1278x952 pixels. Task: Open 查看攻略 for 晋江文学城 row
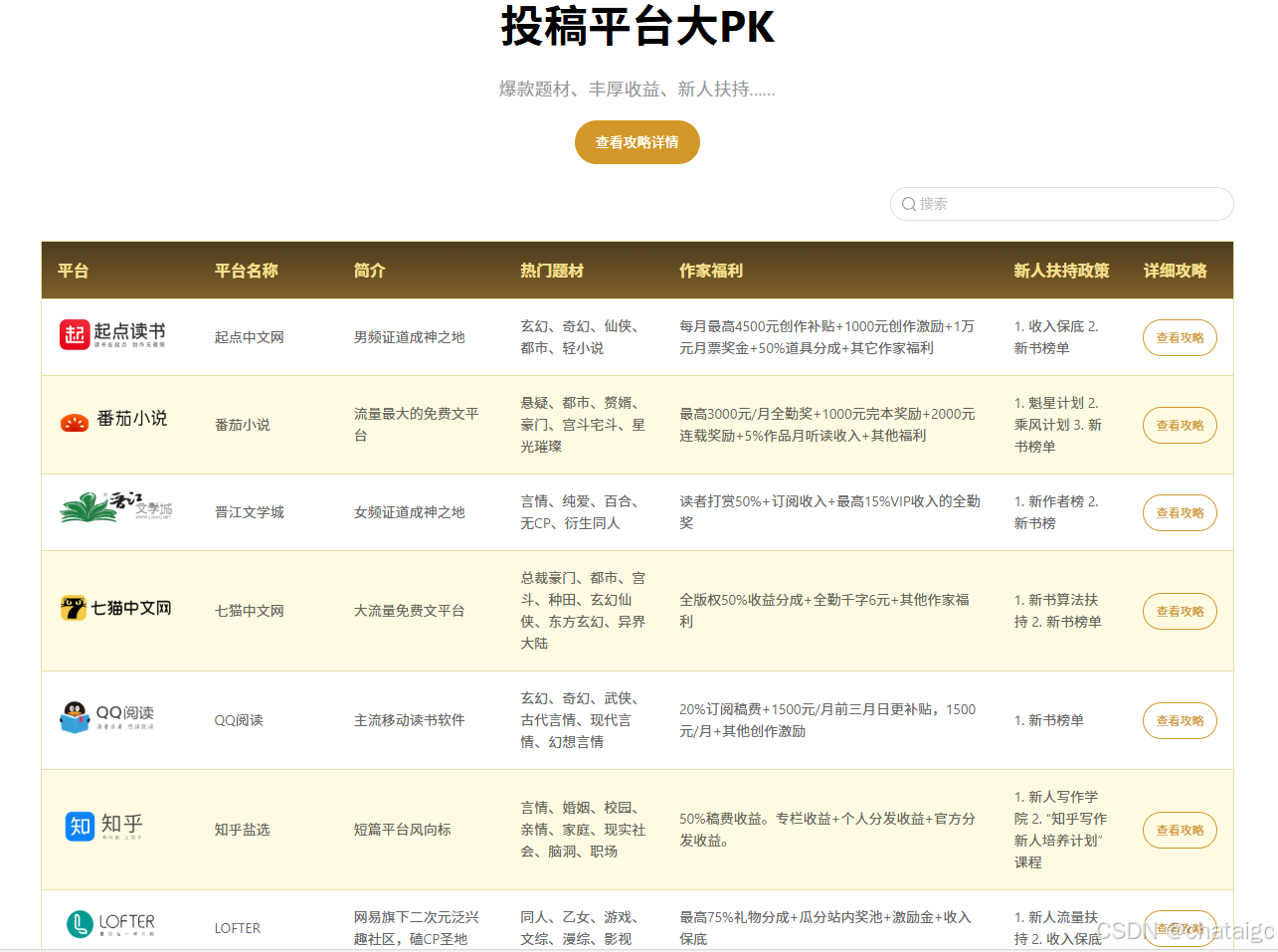point(1180,513)
